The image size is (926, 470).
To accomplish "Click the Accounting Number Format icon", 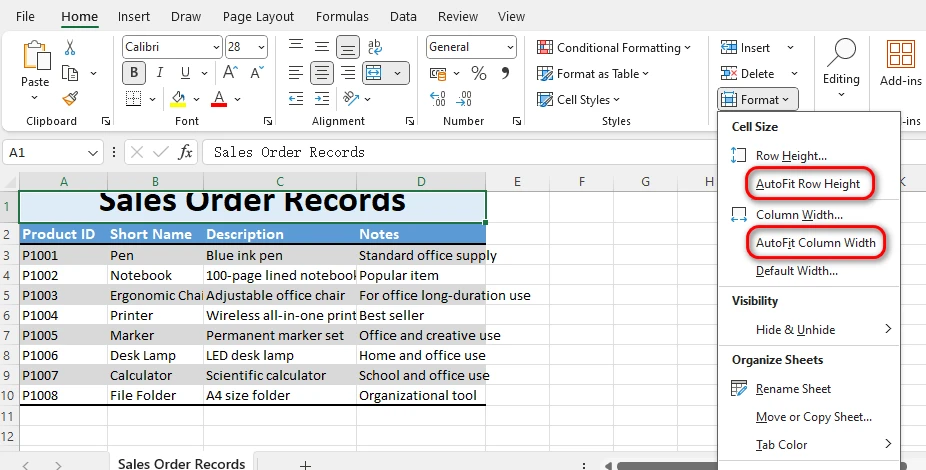I will pyautogui.click(x=438, y=73).
